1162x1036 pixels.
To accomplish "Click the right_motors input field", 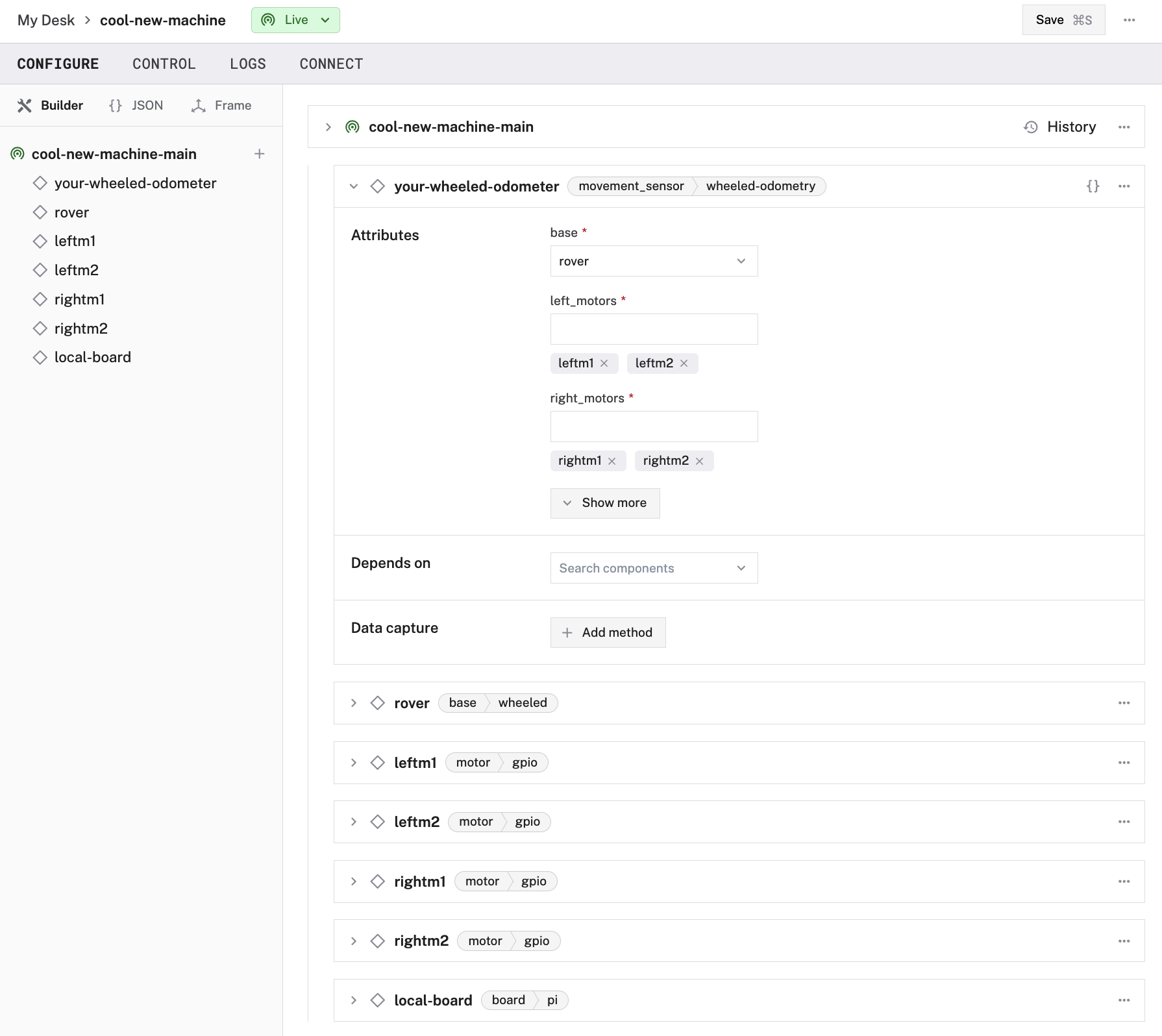I will (653, 426).
